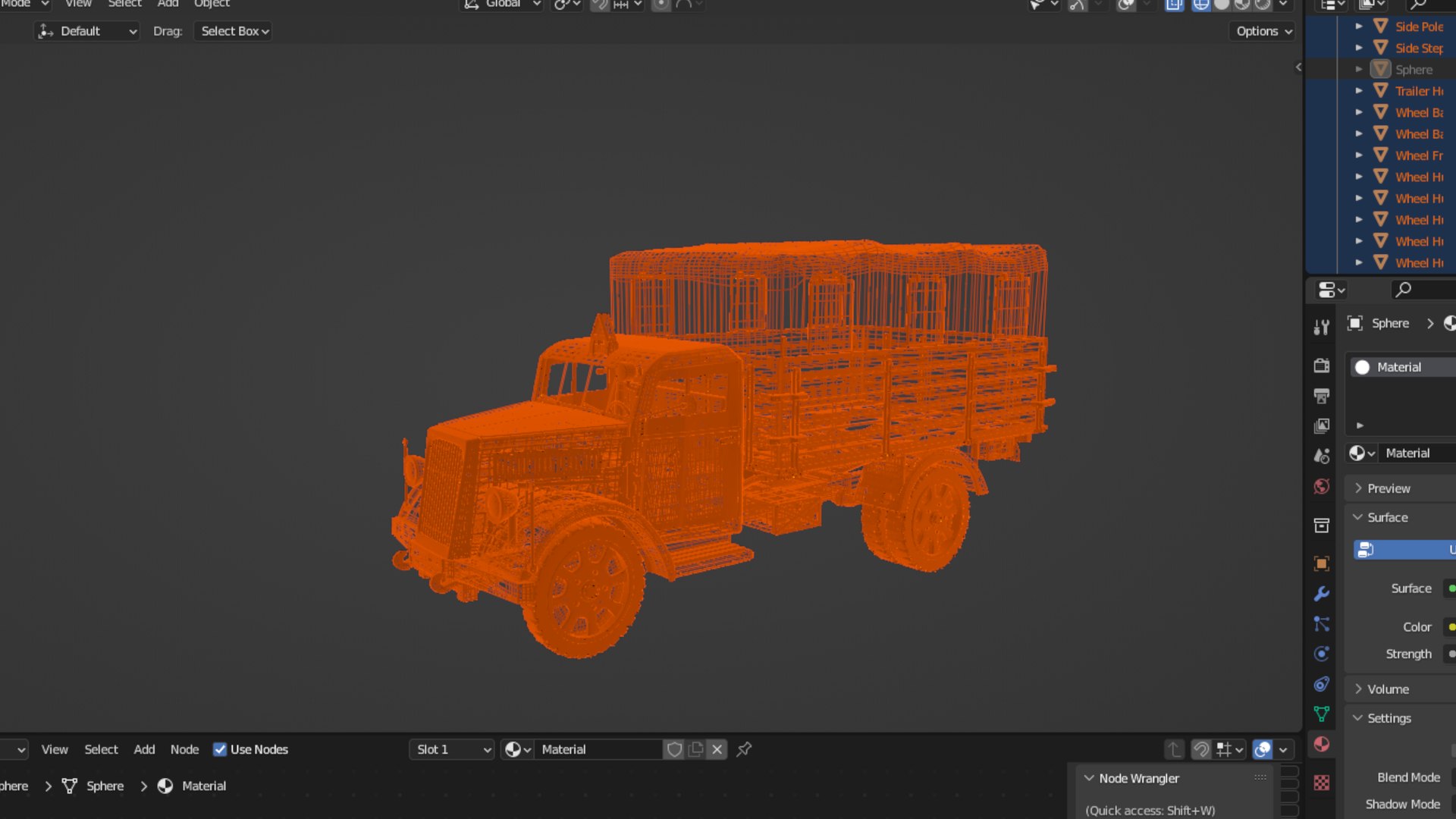This screenshot has width=1456, height=819.
Task: Open the Output properties tab
Action: (1321, 396)
